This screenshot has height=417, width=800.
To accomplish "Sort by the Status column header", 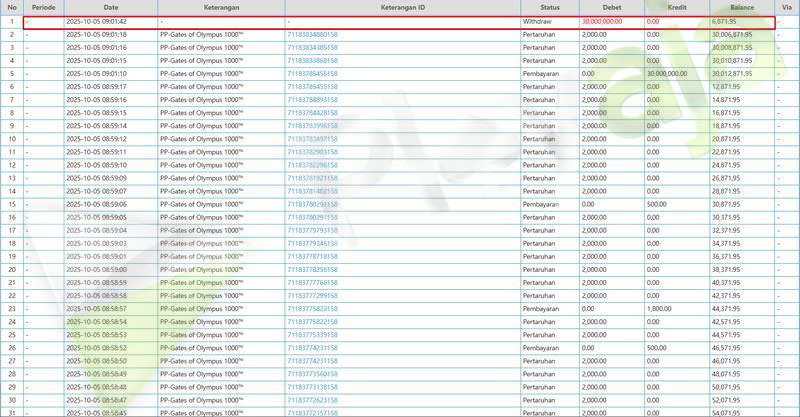I will click(549, 7).
